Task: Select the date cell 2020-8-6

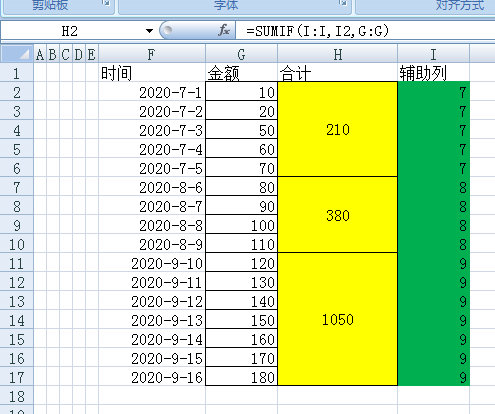Action: [x=152, y=186]
